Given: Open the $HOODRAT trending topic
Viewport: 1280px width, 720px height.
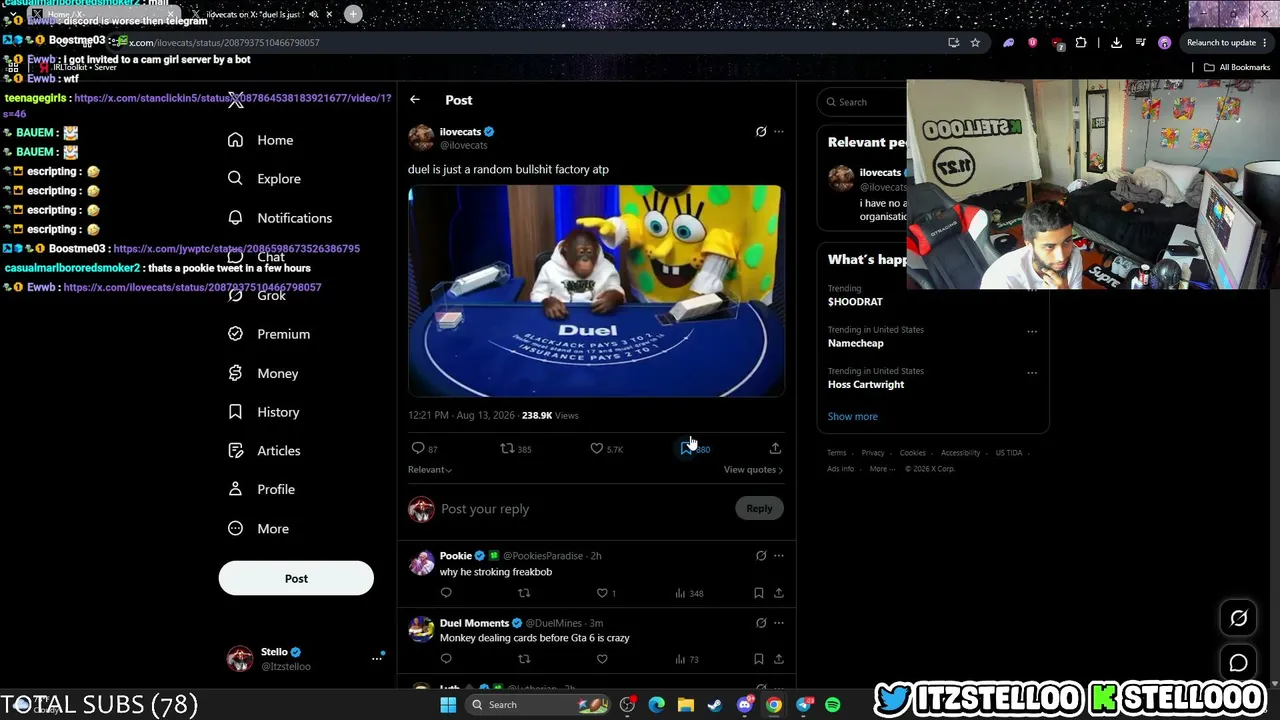Looking at the screenshot, I should (855, 302).
